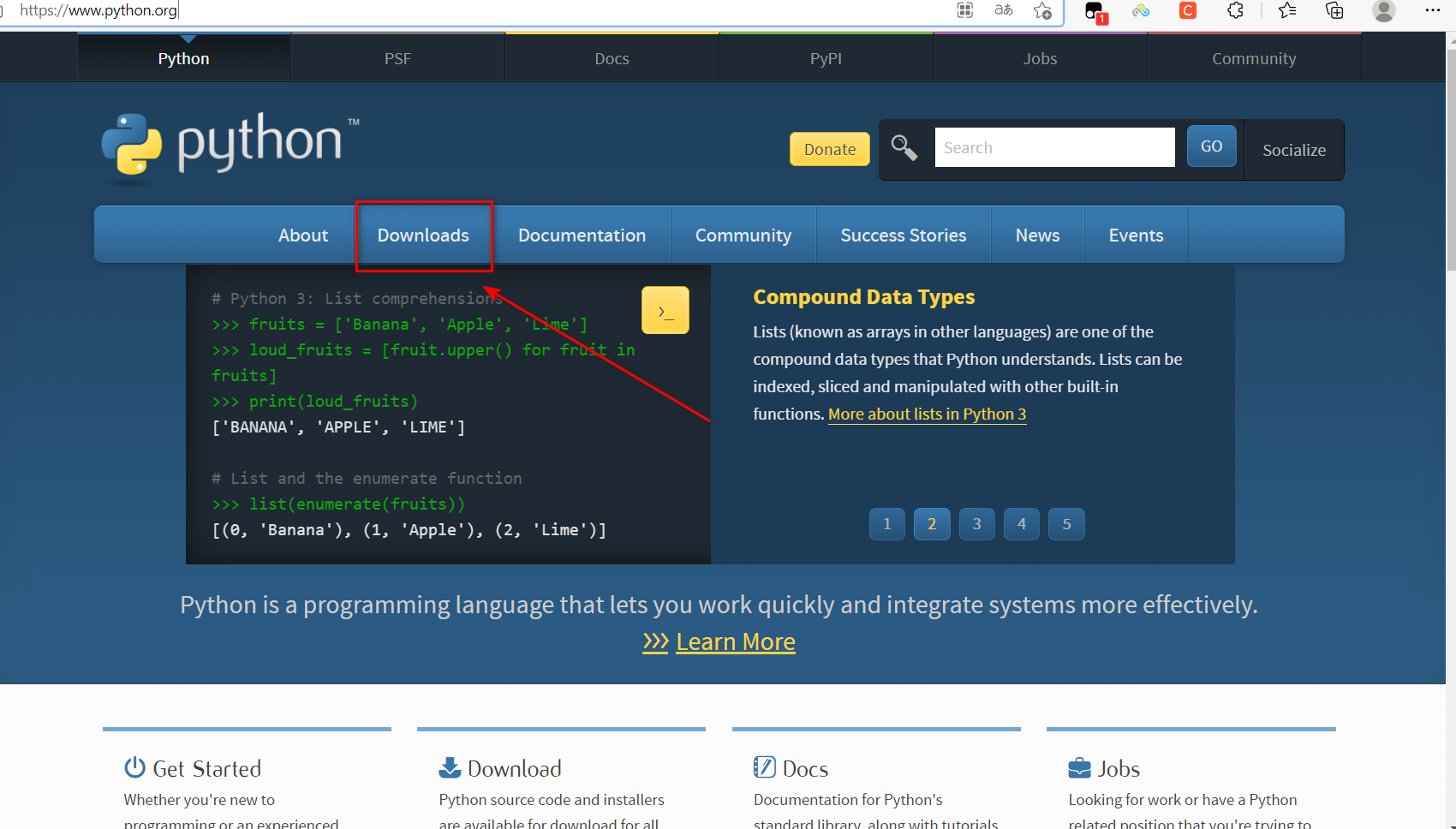Click the Docs notepad icon
The image size is (1456, 829).
(x=764, y=766)
